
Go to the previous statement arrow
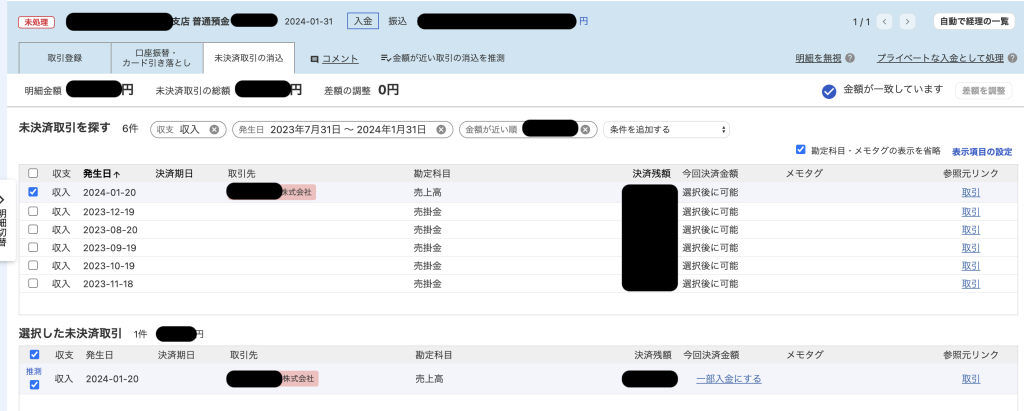coord(884,21)
